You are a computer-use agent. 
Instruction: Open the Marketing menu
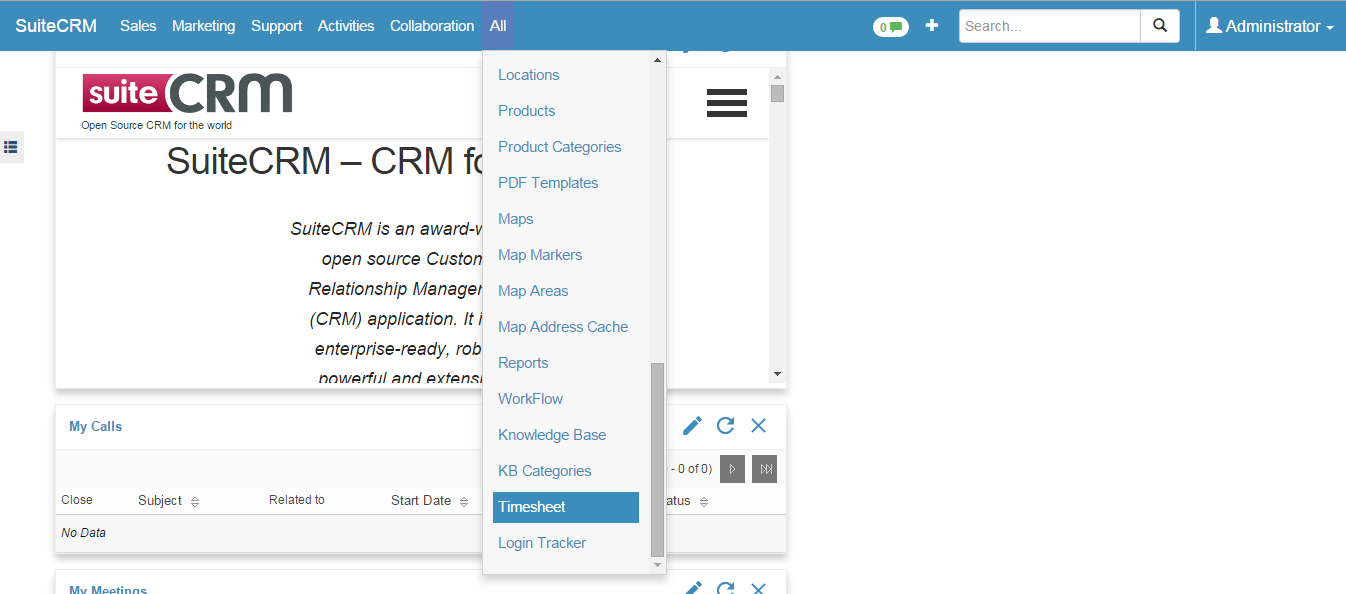(203, 26)
